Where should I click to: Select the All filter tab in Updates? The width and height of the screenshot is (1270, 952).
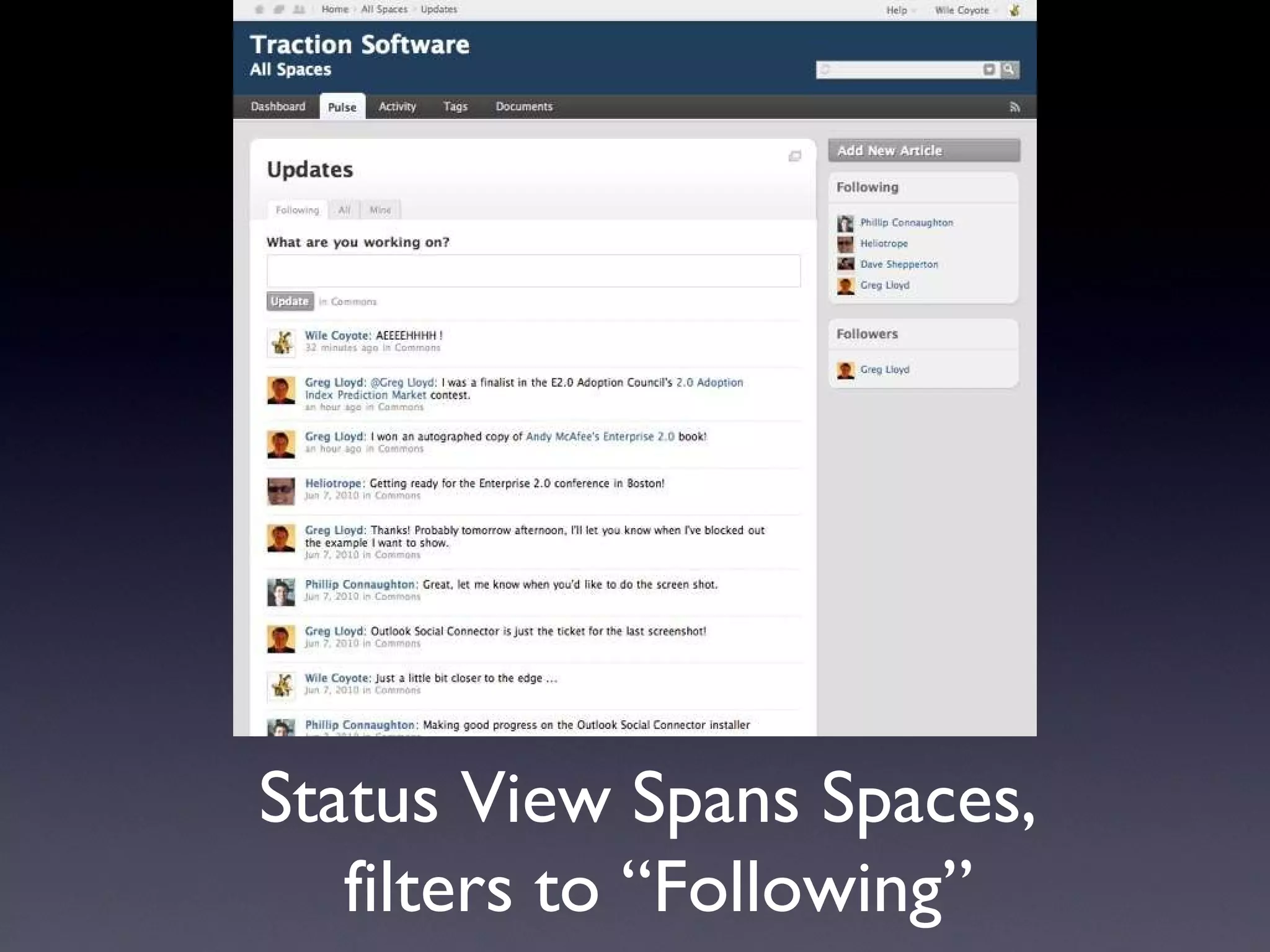click(344, 210)
